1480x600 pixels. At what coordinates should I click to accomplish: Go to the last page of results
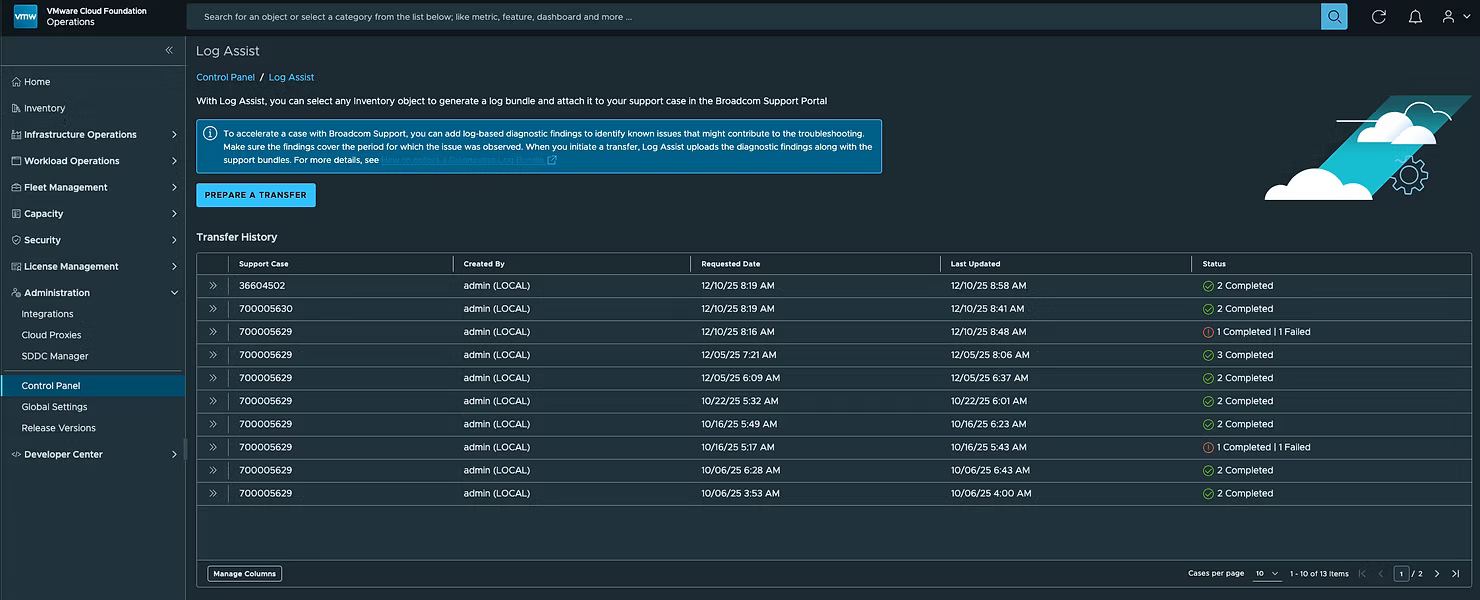[1455, 574]
